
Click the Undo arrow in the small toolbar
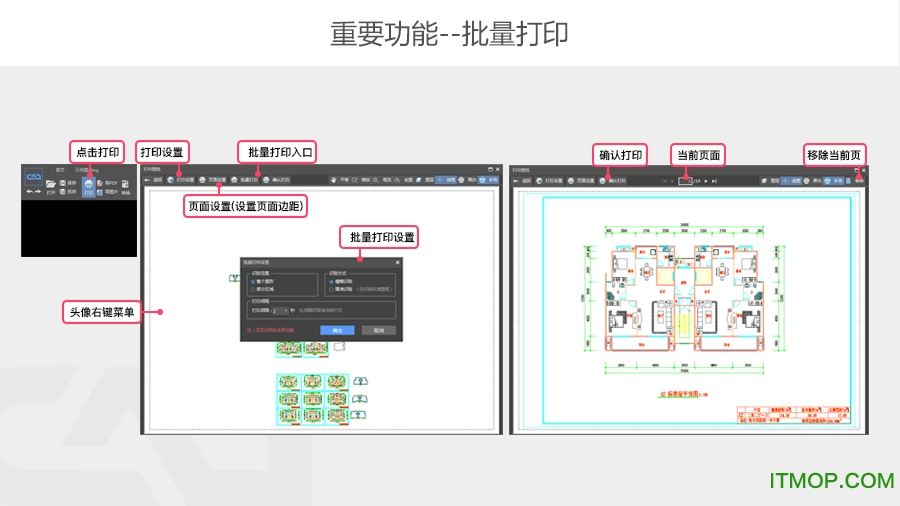[x=29, y=192]
